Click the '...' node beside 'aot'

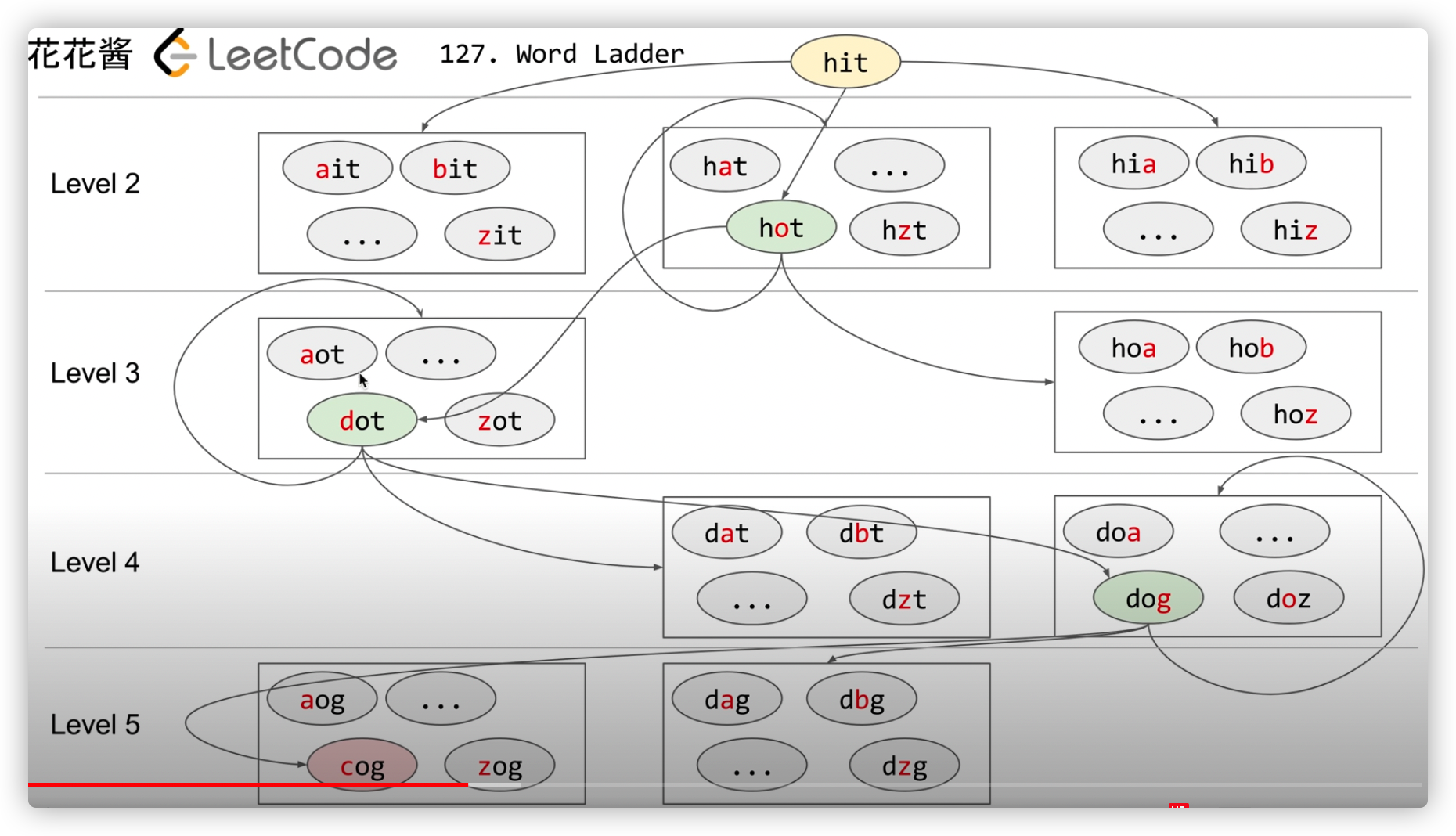click(441, 354)
